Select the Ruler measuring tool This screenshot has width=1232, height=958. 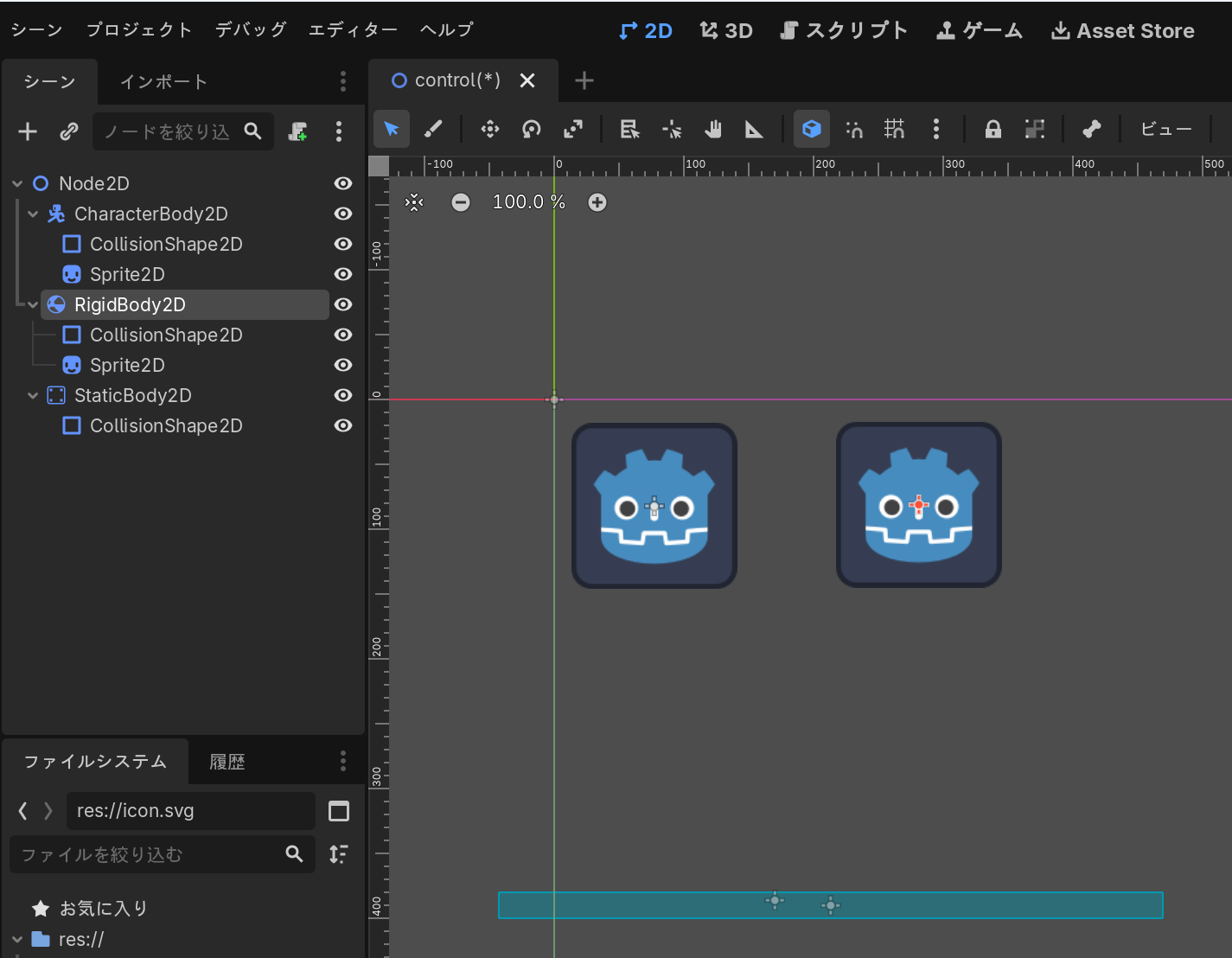755,130
